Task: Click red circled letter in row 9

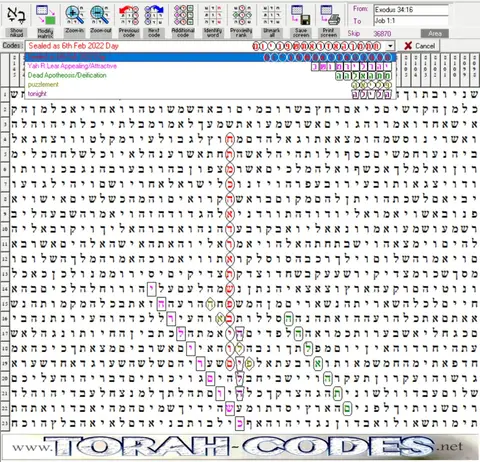Action: pyautogui.click(x=230, y=214)
